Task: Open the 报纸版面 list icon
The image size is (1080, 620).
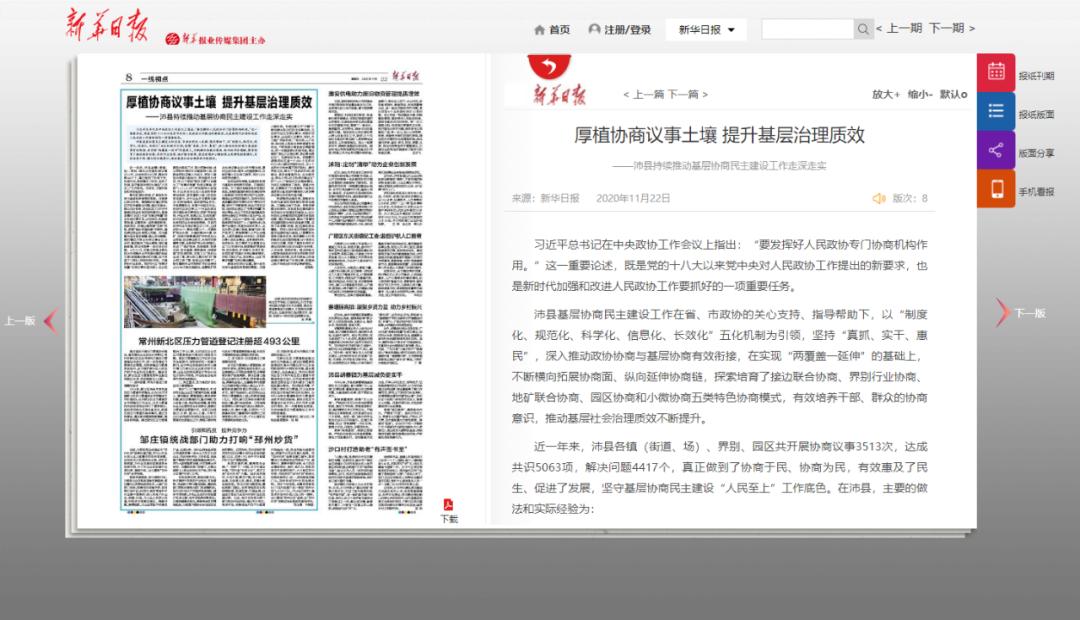Action: point(996,111)
